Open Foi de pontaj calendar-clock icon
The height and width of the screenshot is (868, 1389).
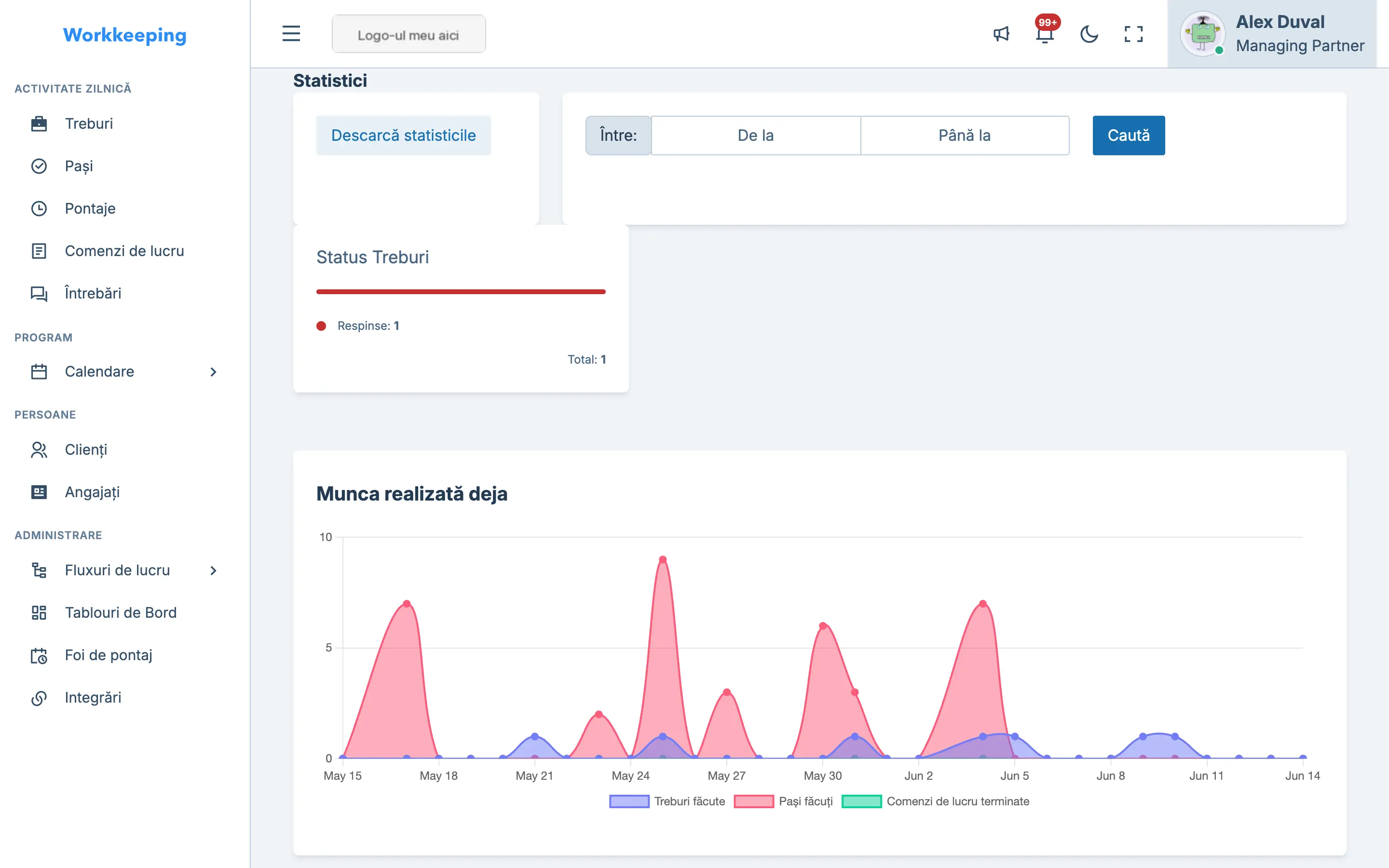click(39, 655)
